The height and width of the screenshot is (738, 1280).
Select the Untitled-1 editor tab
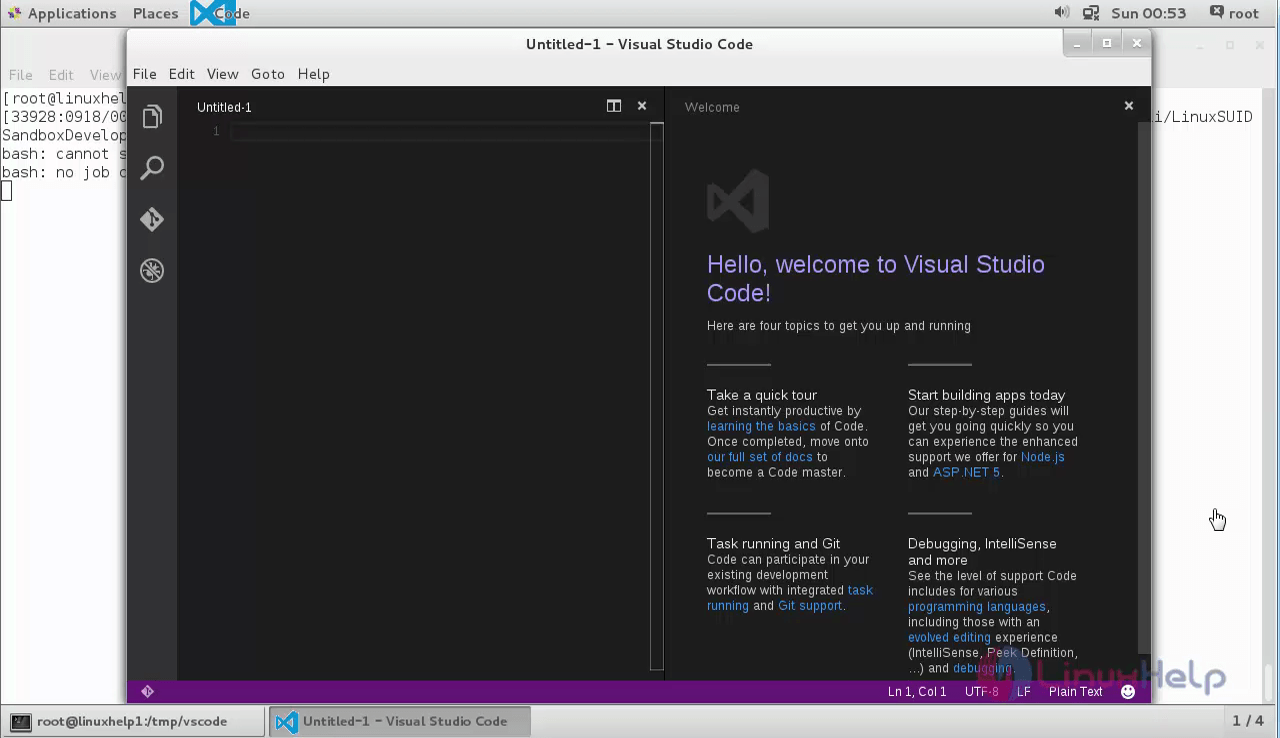224,107
